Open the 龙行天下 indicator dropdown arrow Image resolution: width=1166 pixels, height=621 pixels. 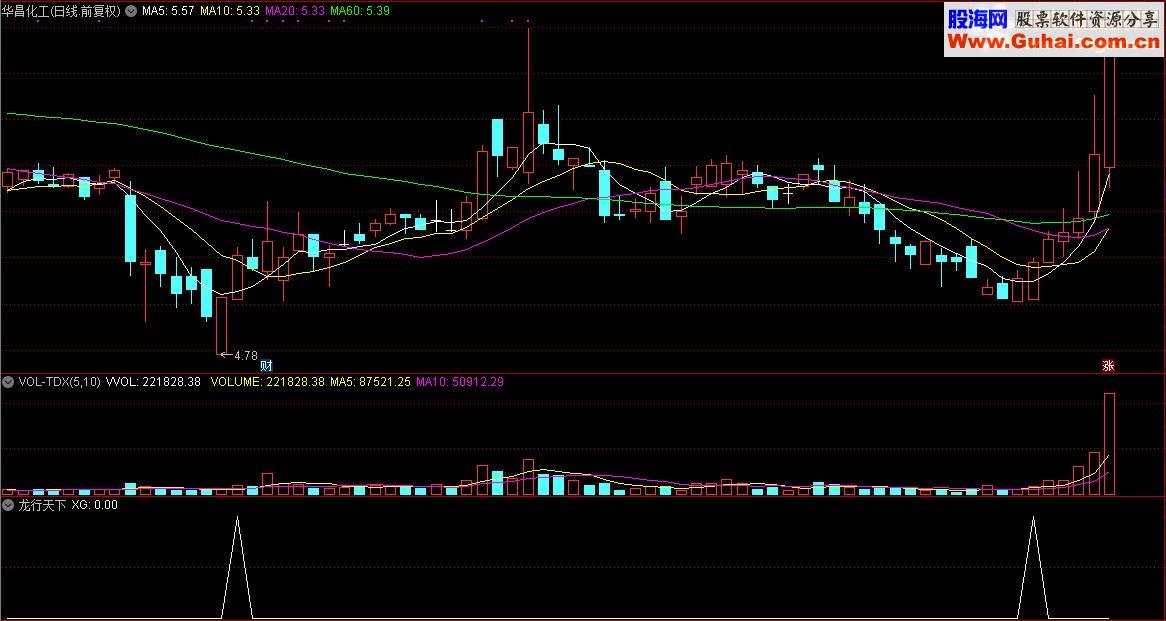pos(9,505)
